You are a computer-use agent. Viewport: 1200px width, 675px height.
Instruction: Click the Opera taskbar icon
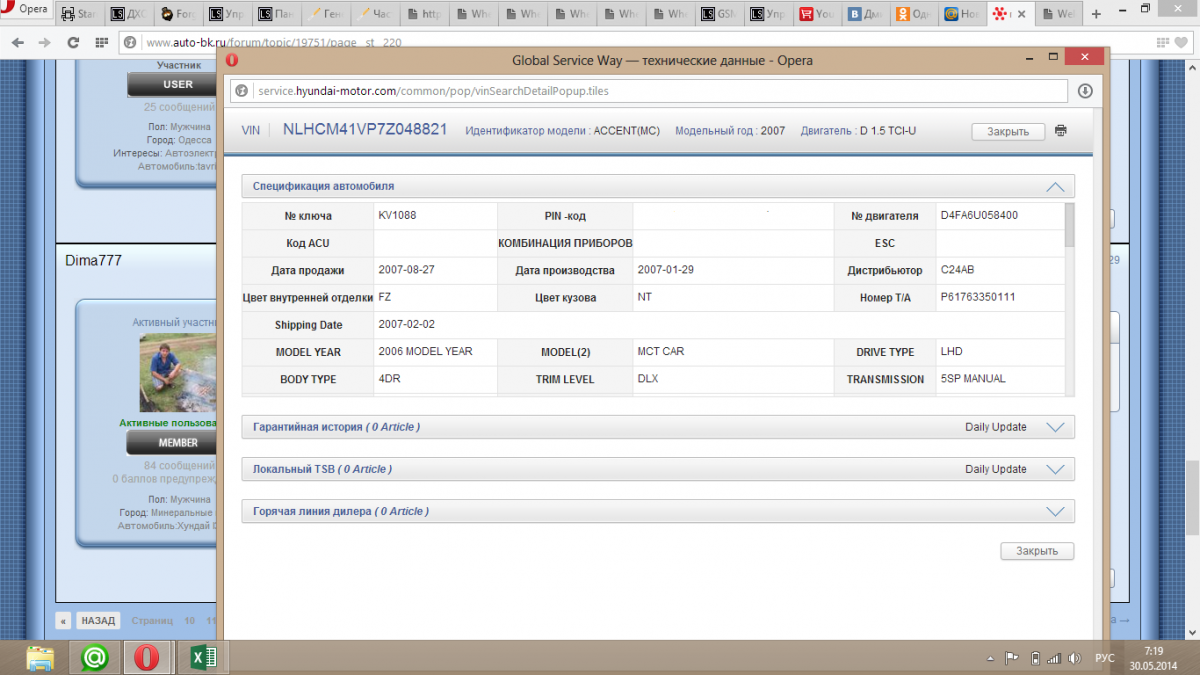pos(147,657)
